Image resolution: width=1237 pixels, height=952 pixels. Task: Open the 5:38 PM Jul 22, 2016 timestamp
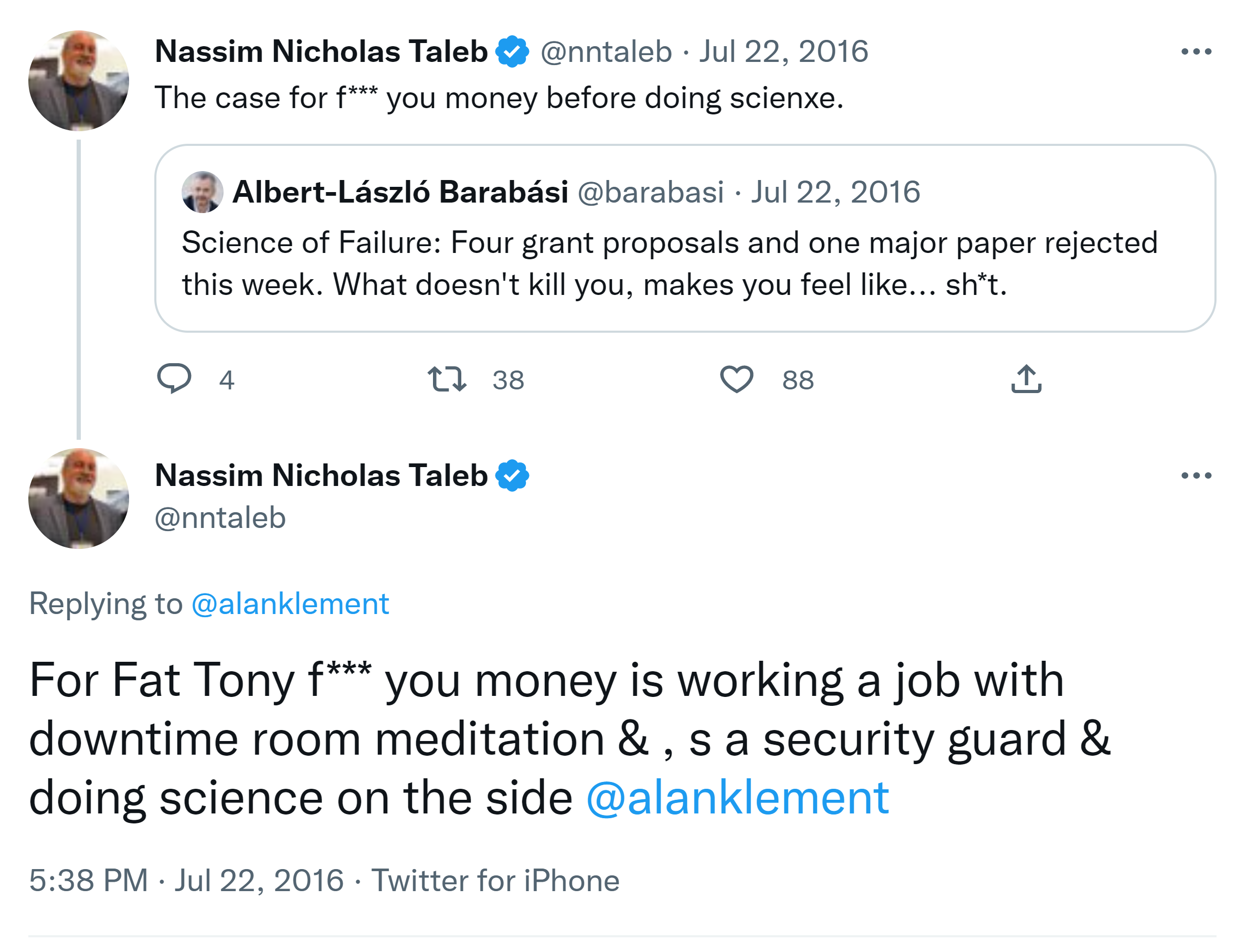[186, 880]
